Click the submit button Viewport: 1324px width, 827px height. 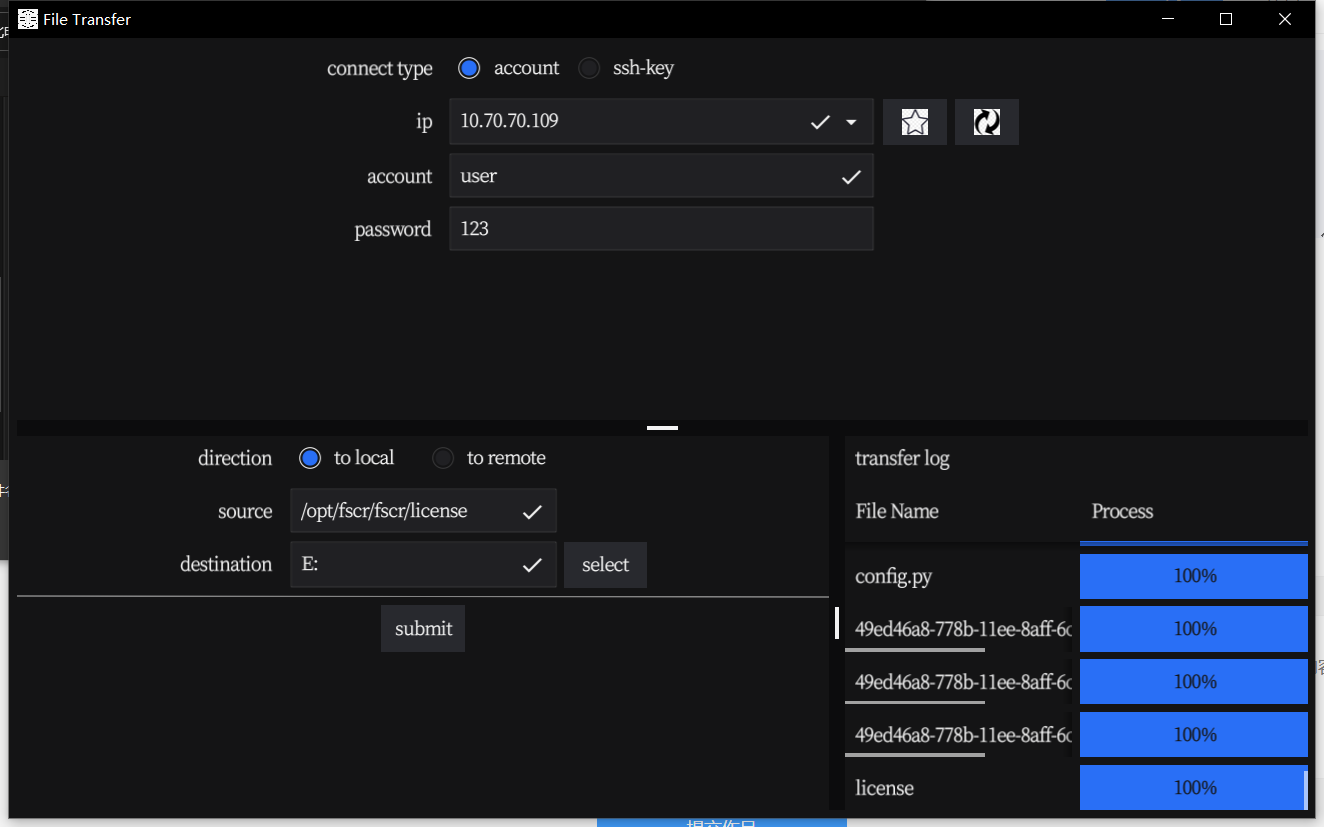pyautogui.click(x=423, y=629)
